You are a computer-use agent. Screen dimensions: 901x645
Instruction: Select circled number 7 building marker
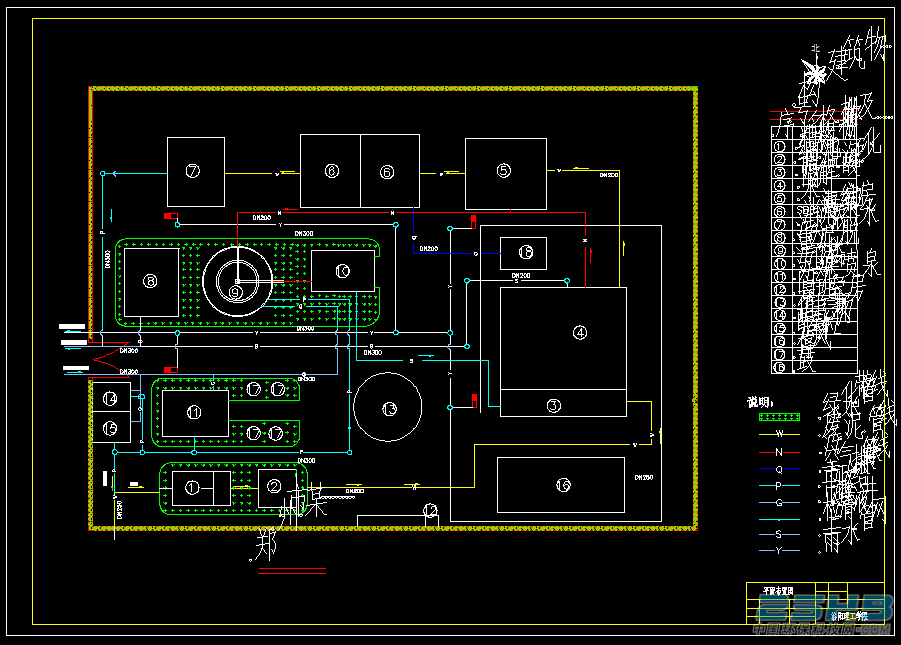coord(193,171)
